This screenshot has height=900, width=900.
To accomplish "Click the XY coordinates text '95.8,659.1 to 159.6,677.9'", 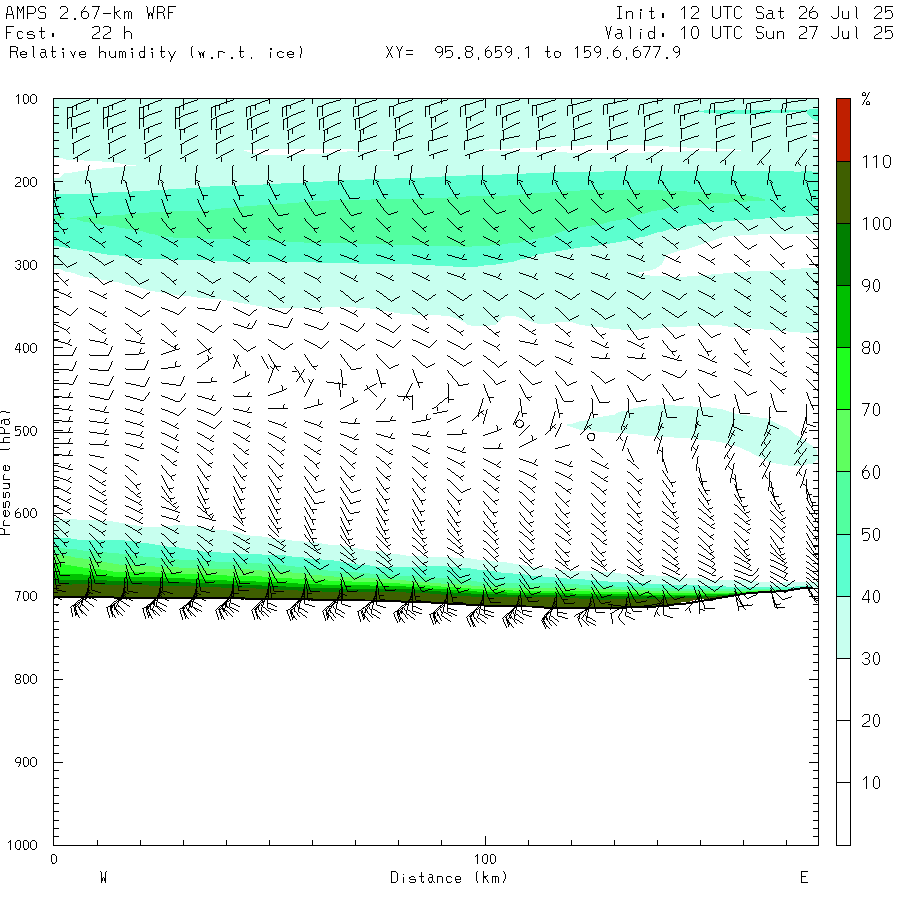I will 557,53.
